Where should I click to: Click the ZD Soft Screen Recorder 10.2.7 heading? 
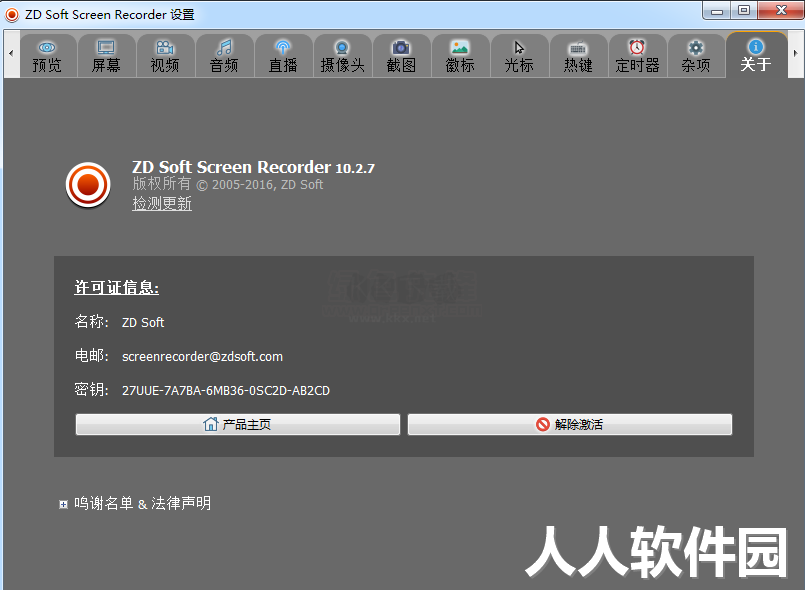point(254,167)
